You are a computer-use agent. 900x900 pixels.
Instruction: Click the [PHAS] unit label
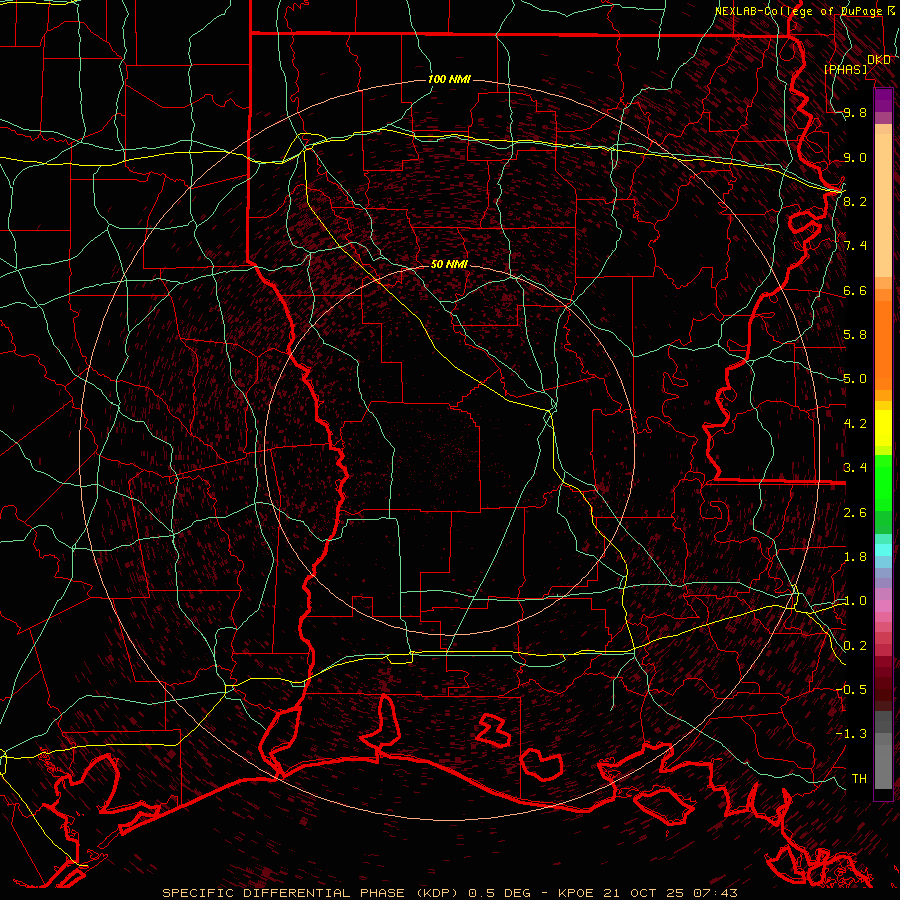point(846,69)
